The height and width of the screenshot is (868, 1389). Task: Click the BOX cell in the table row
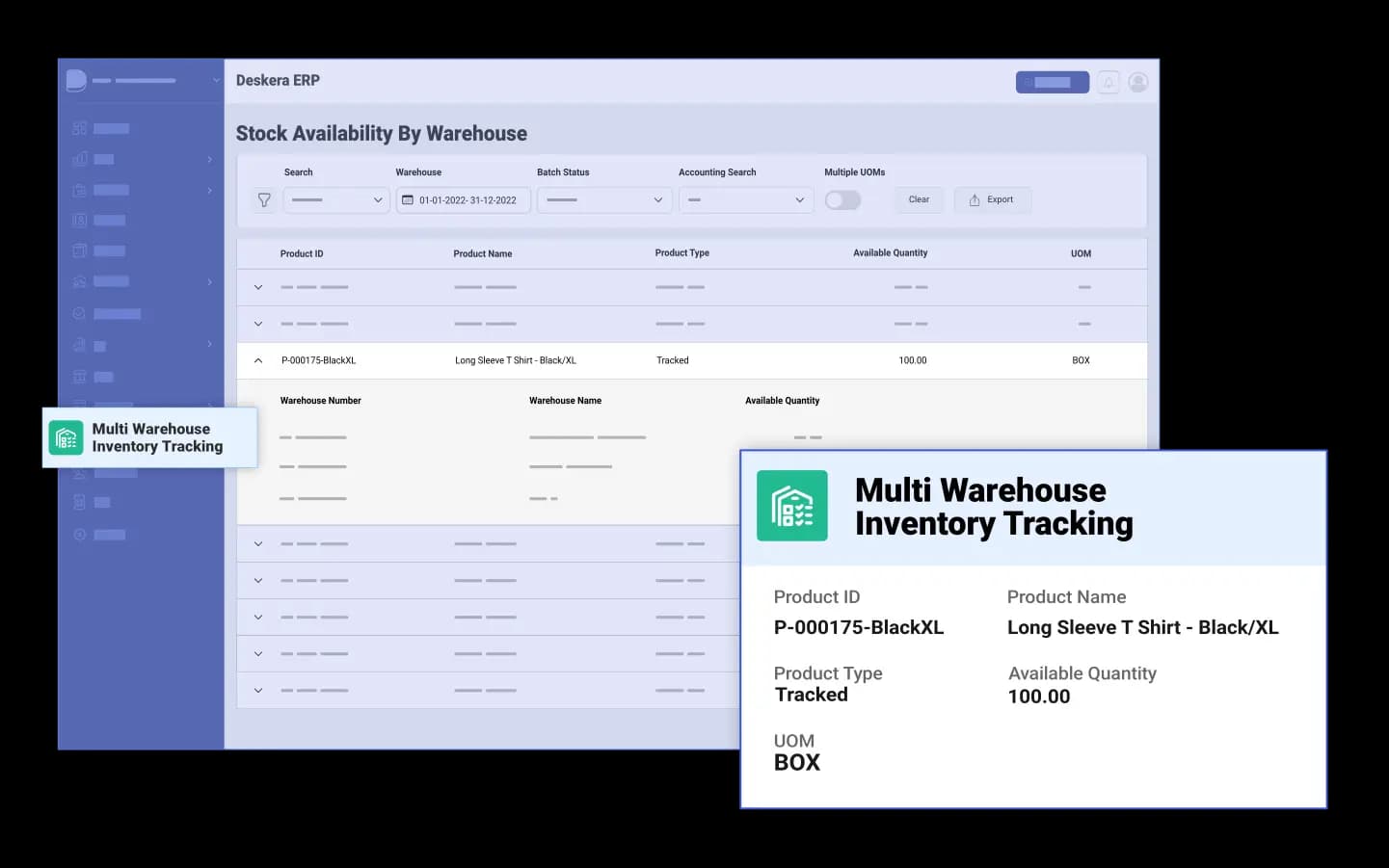(1082, 360)
